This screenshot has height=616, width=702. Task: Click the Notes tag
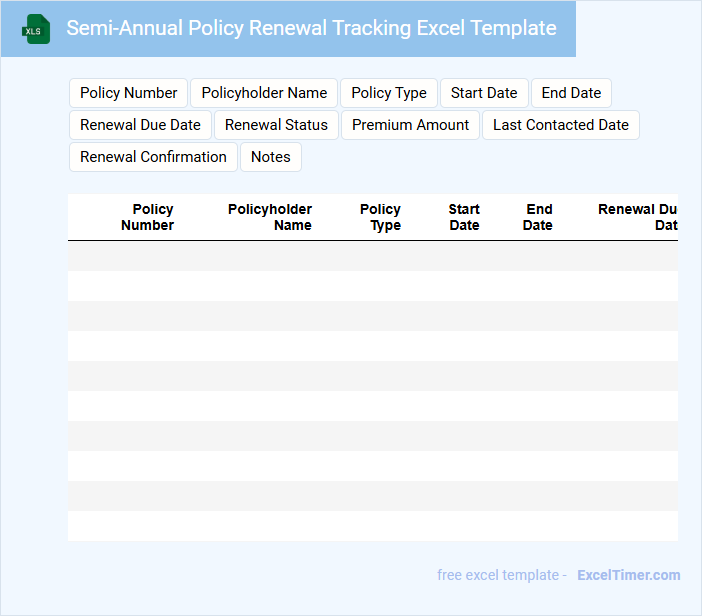[x=270, y=157]
